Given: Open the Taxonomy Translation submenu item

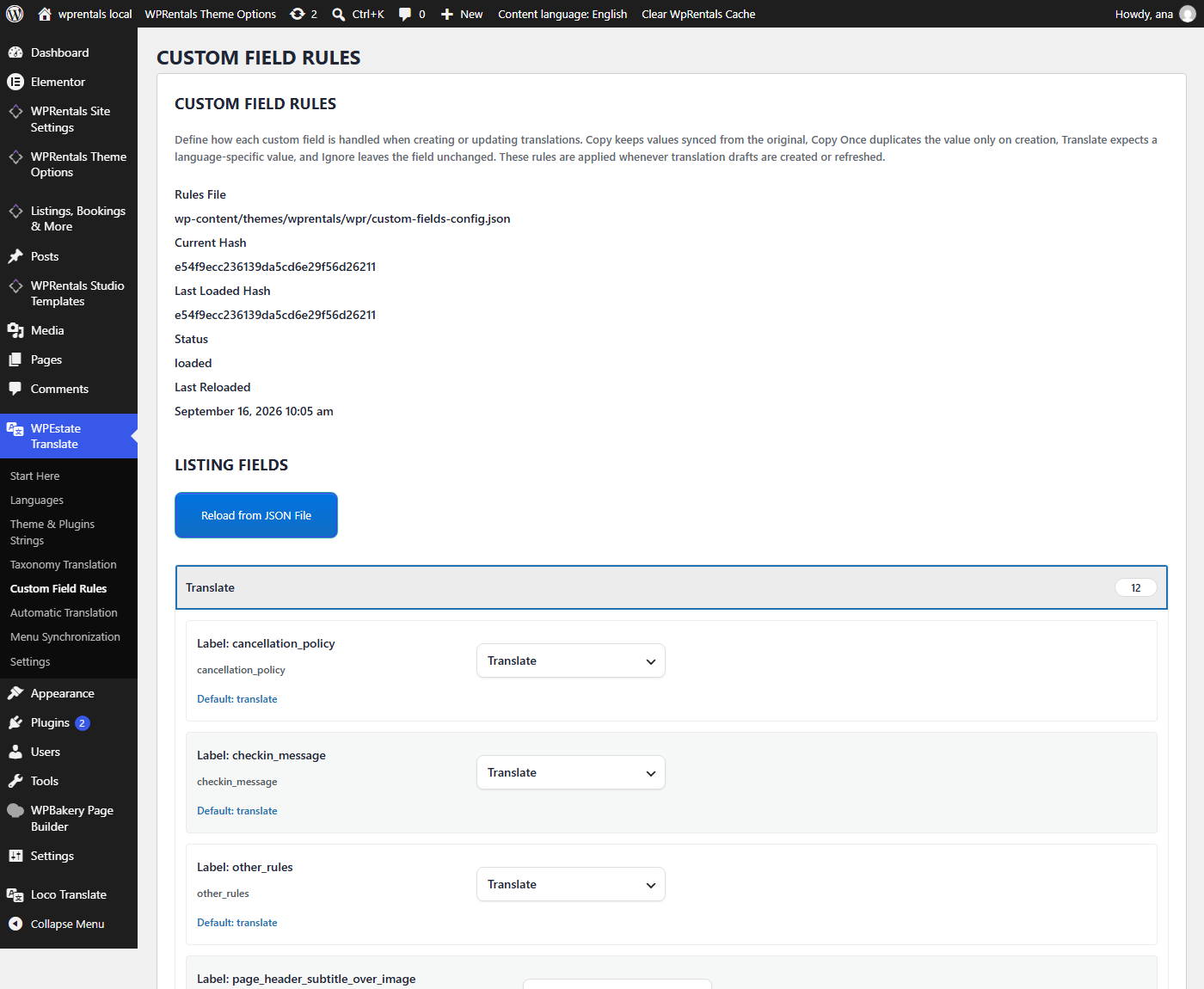Looking at the screenshot, I should pyautogui.click(x=64, y=564).
